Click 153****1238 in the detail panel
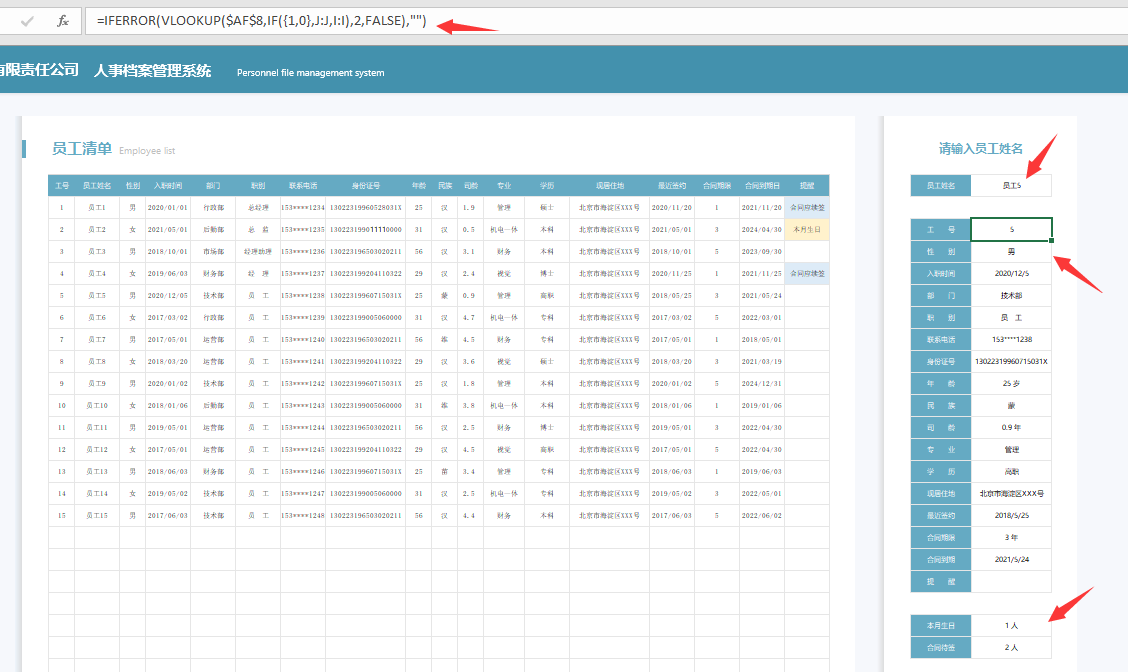Image resolution: width=1128 pixels, height=672 pixels. [x=1011, y=340]
